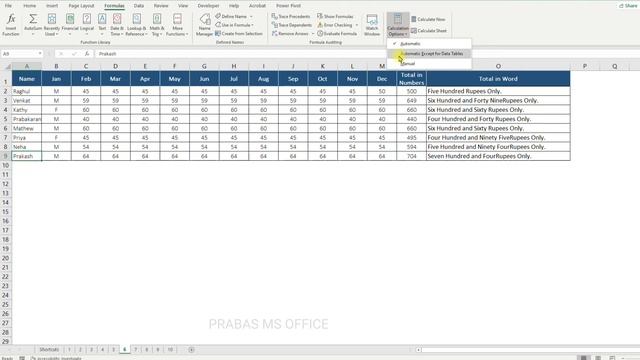Screen dimensions: 640x360
Task: Click Accessibility Investigate in status bar
Action: click(x=56, y=358)
